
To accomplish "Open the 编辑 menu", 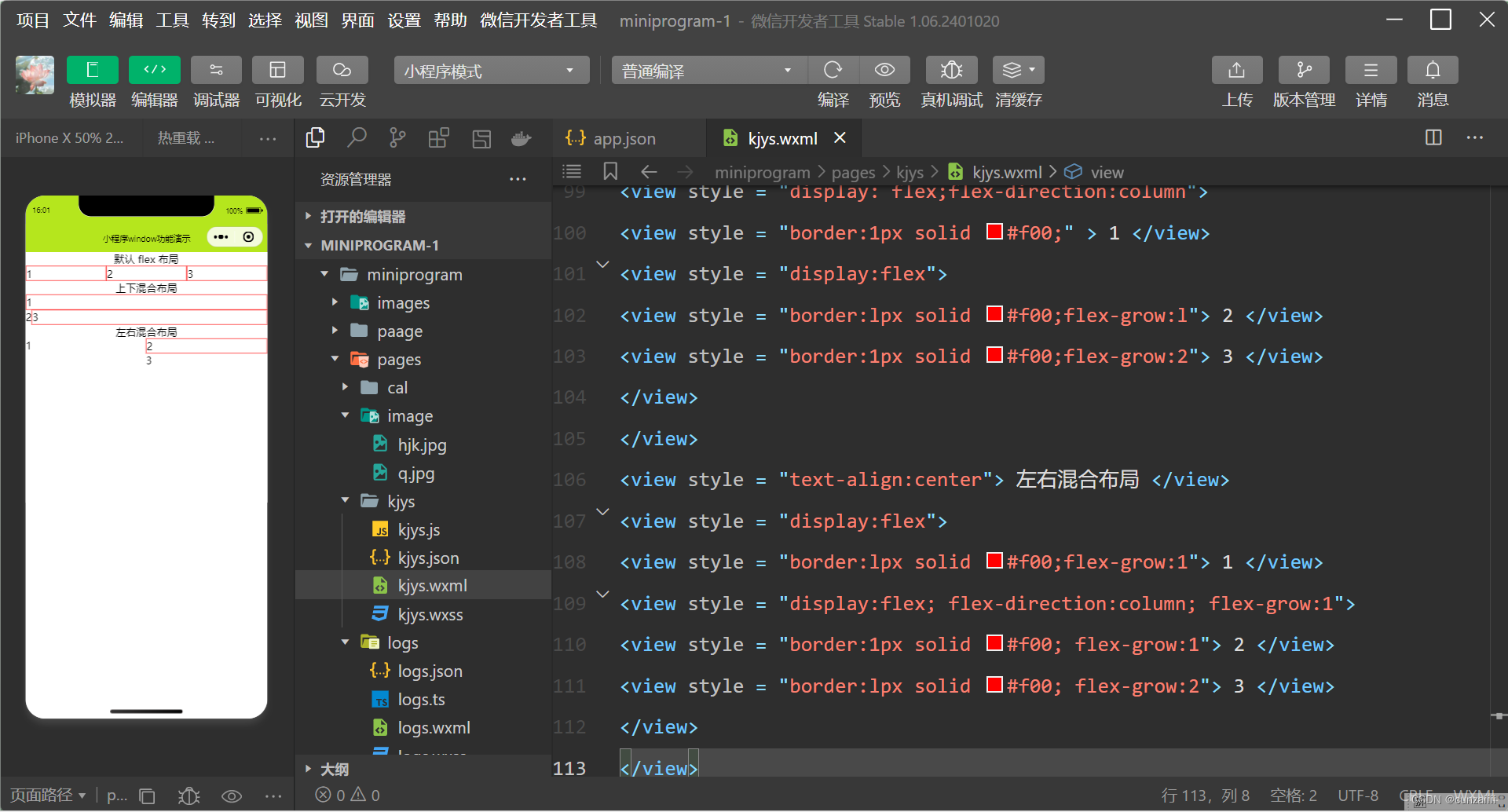I will (126, 20).
